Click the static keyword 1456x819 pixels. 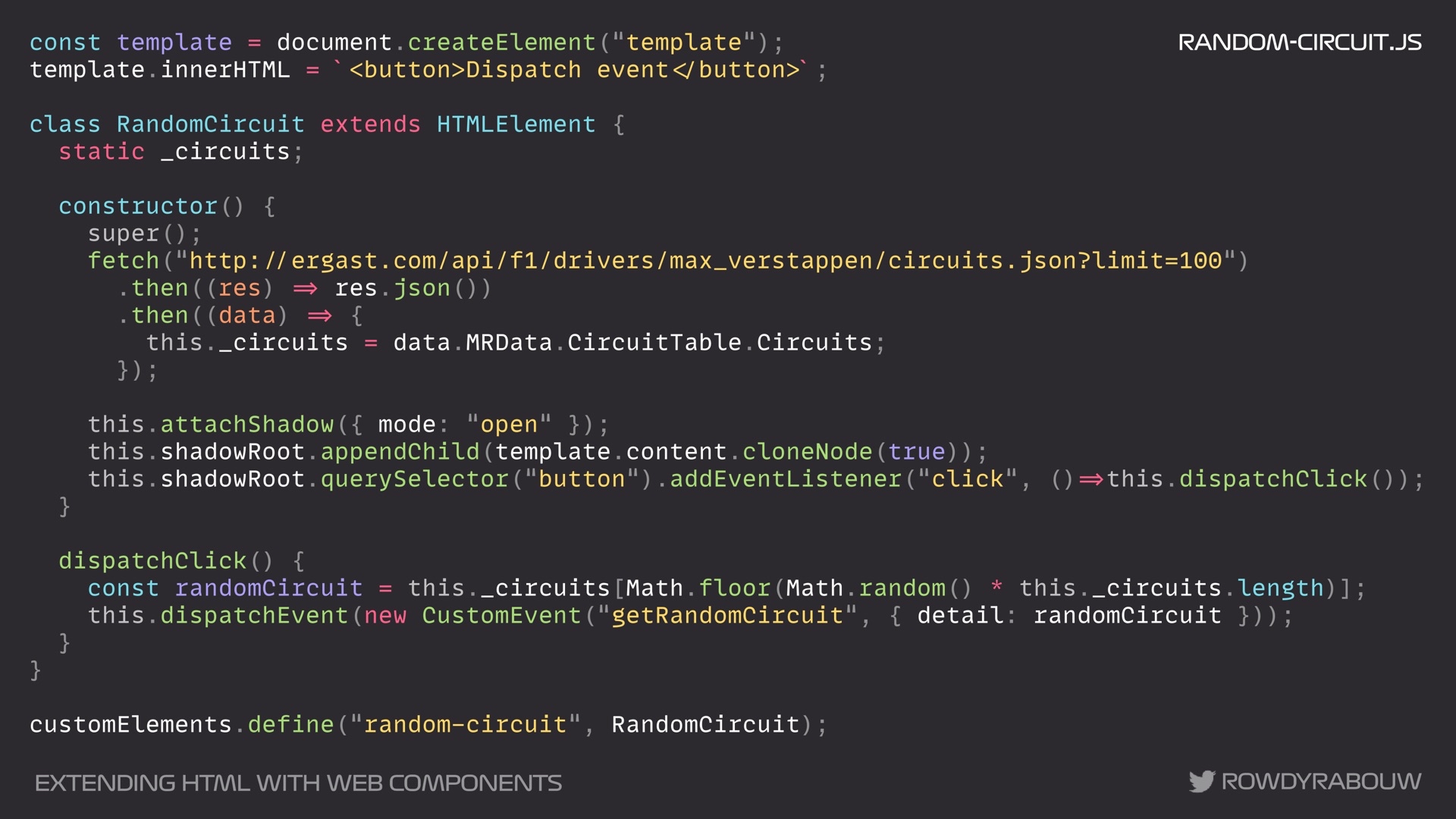(102, 152)
